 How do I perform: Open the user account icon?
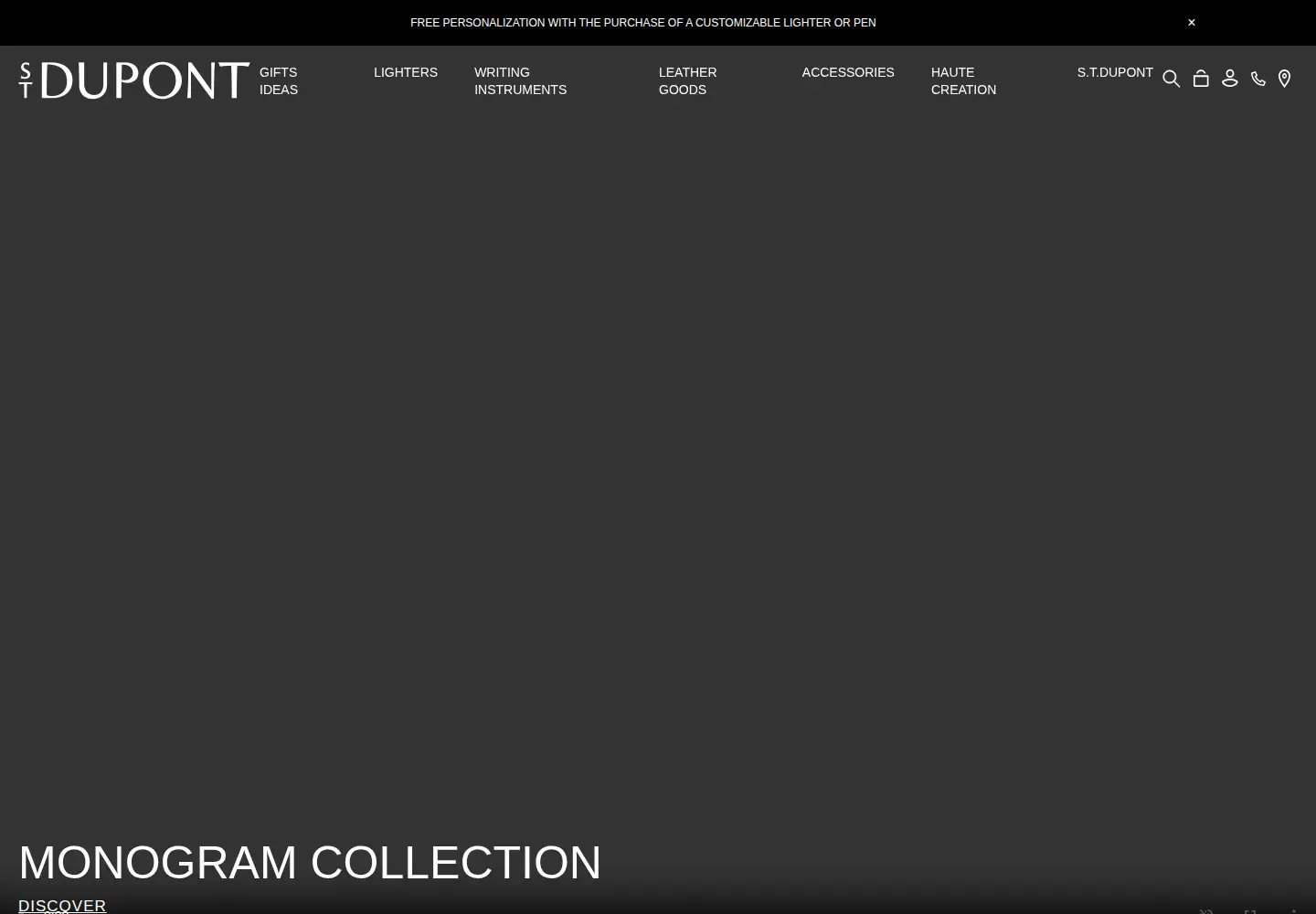(x=1230, y=80)
